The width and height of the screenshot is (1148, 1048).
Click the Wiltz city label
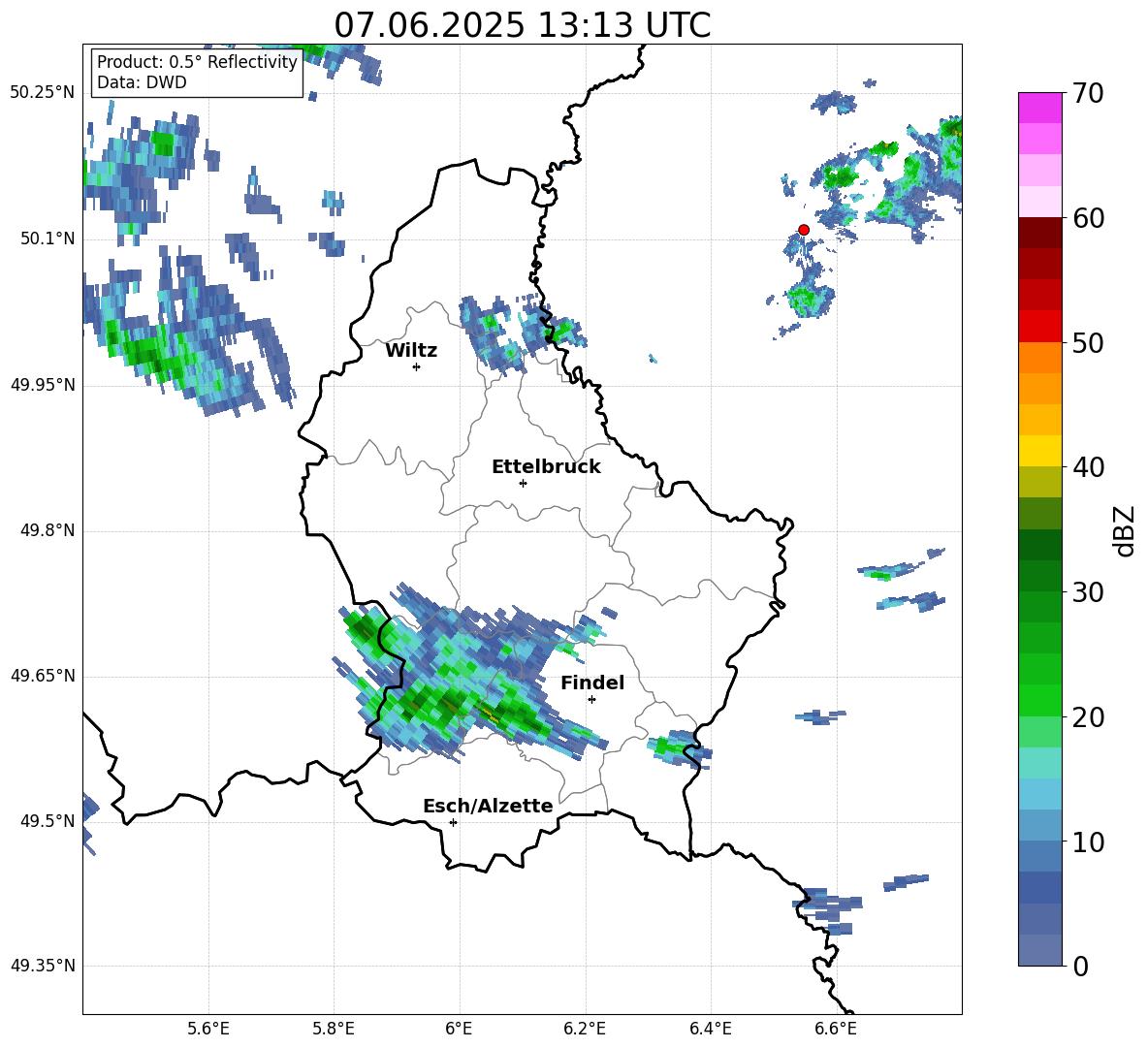(x=411, y=351)
